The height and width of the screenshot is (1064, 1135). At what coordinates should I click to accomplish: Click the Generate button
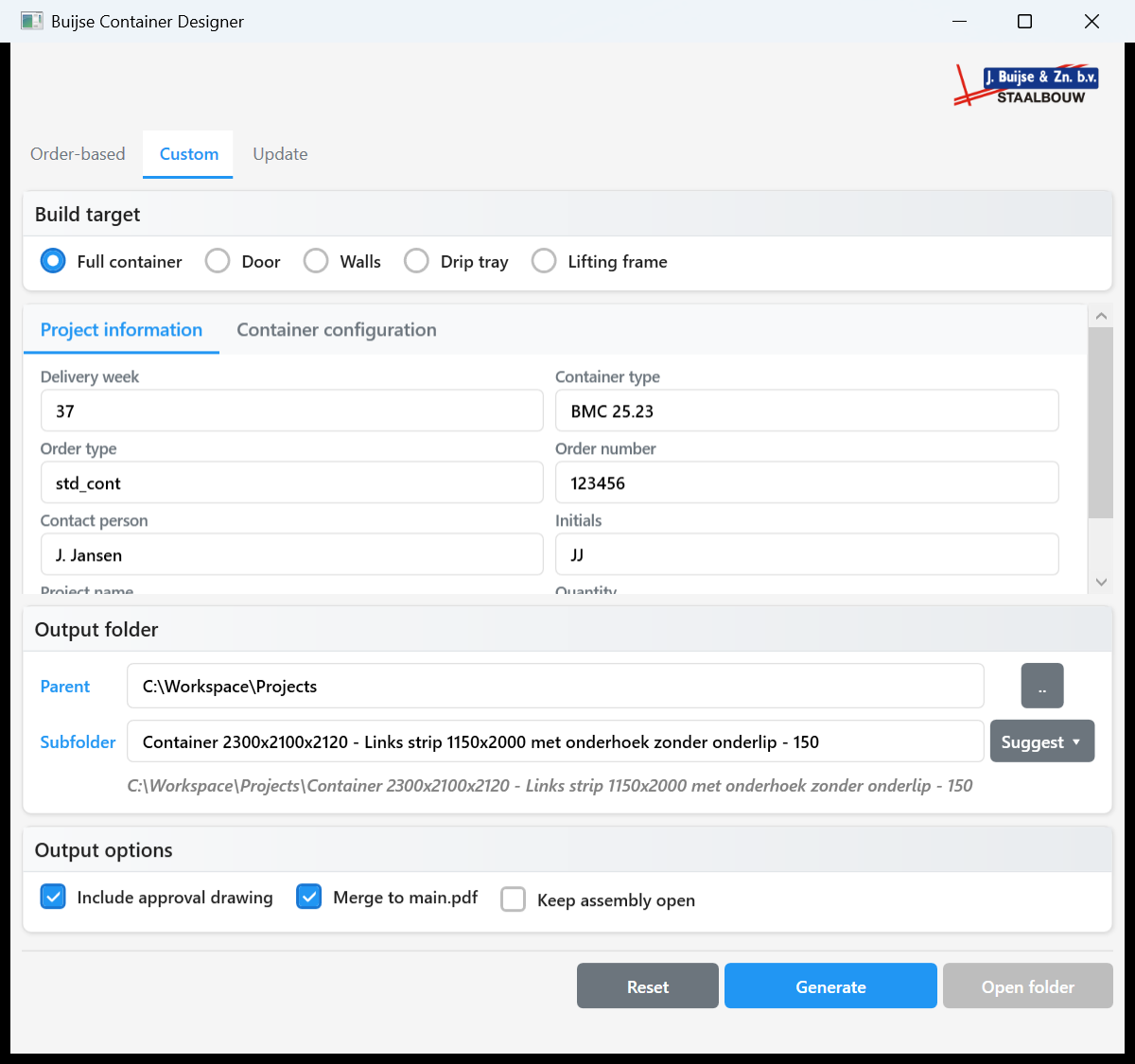pos(830,986)
